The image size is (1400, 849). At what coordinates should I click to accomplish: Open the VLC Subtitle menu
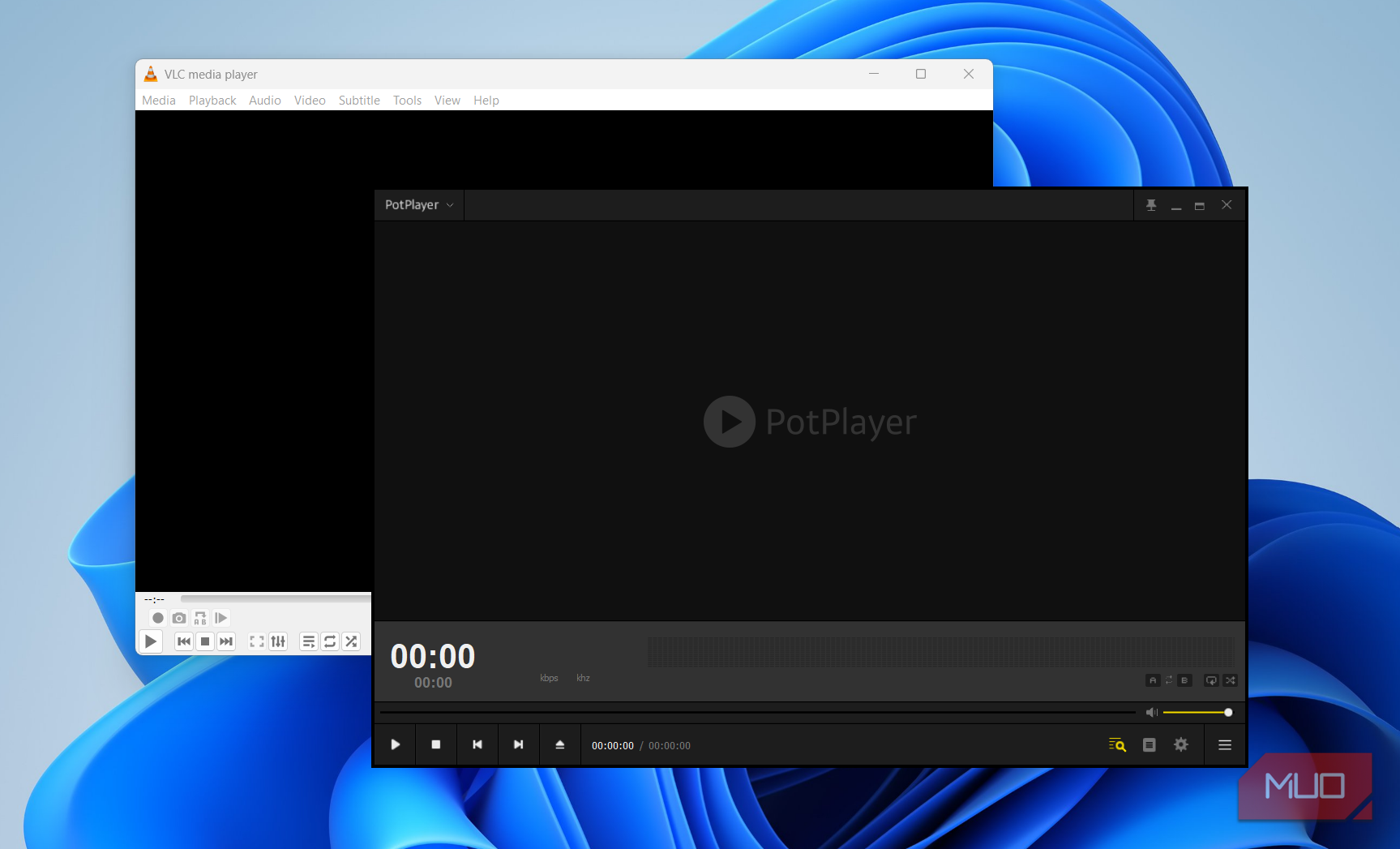pos(359,101)
